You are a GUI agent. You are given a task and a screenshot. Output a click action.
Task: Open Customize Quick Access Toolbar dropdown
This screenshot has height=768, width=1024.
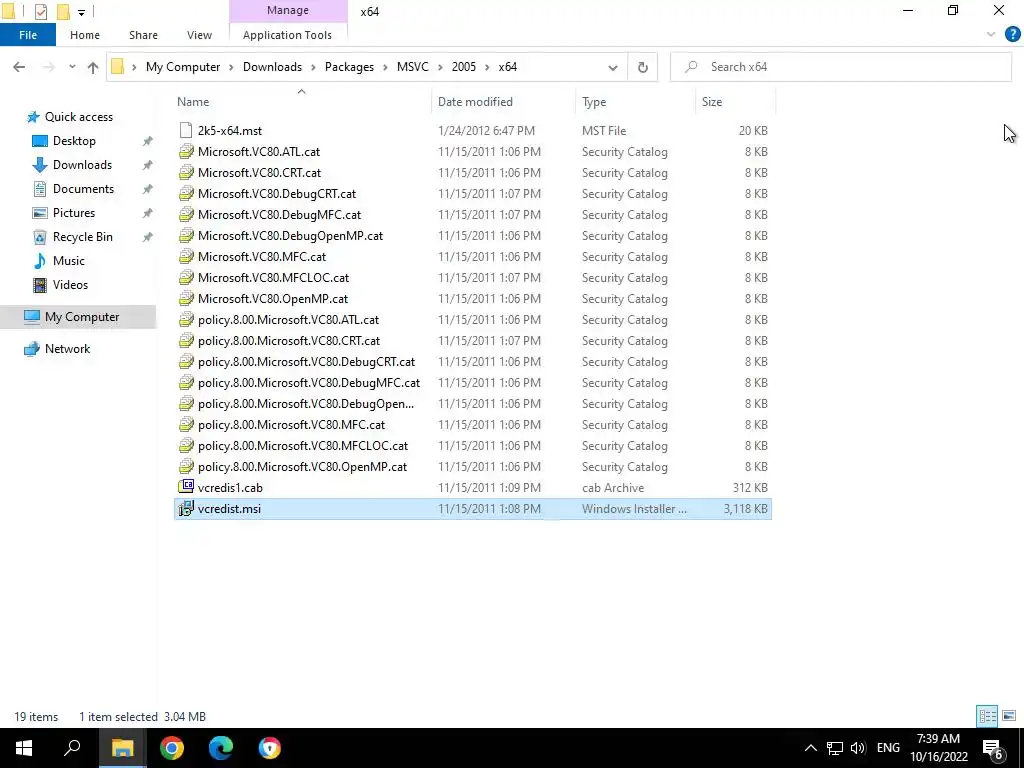(81, 12)
